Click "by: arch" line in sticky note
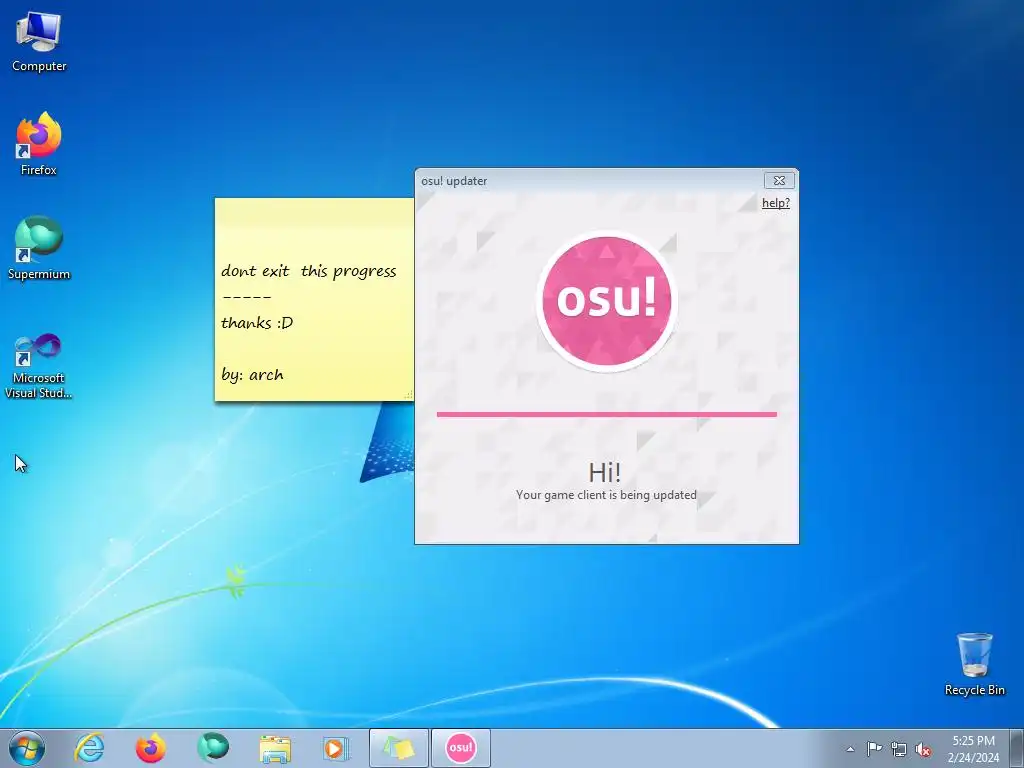 point(252,375)
